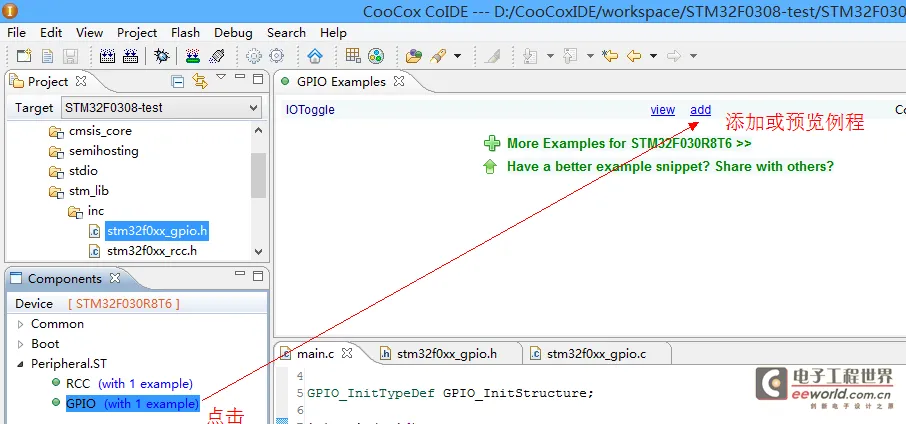Select the main.c editor tab

[315, 354]
